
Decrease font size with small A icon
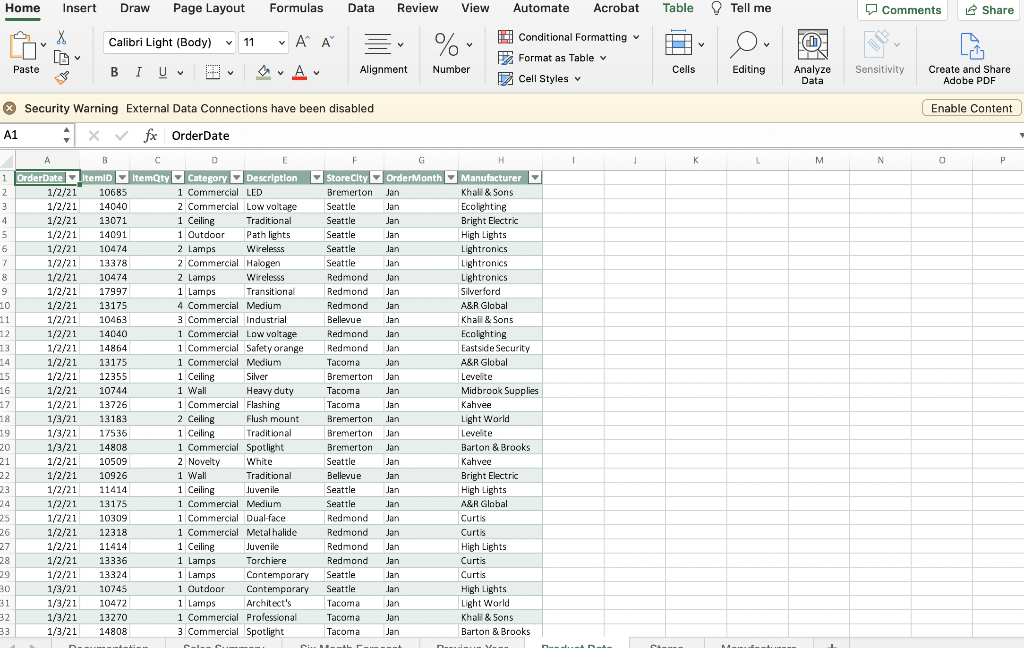pyautogui.click(x=327, y=42)
